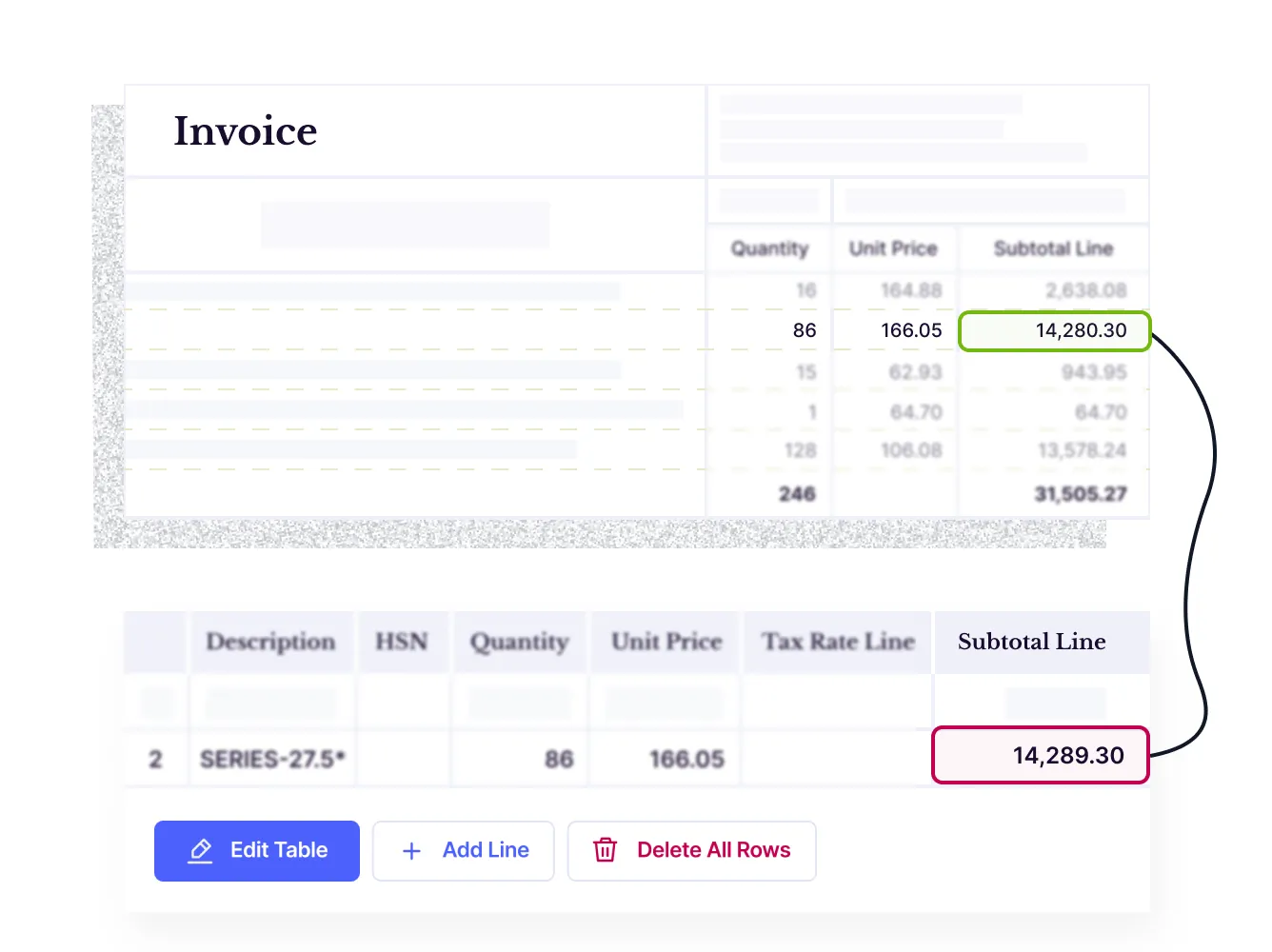Click the Tax Rate Line column header
1272x952 pixels.
click(x=838, y=643)
